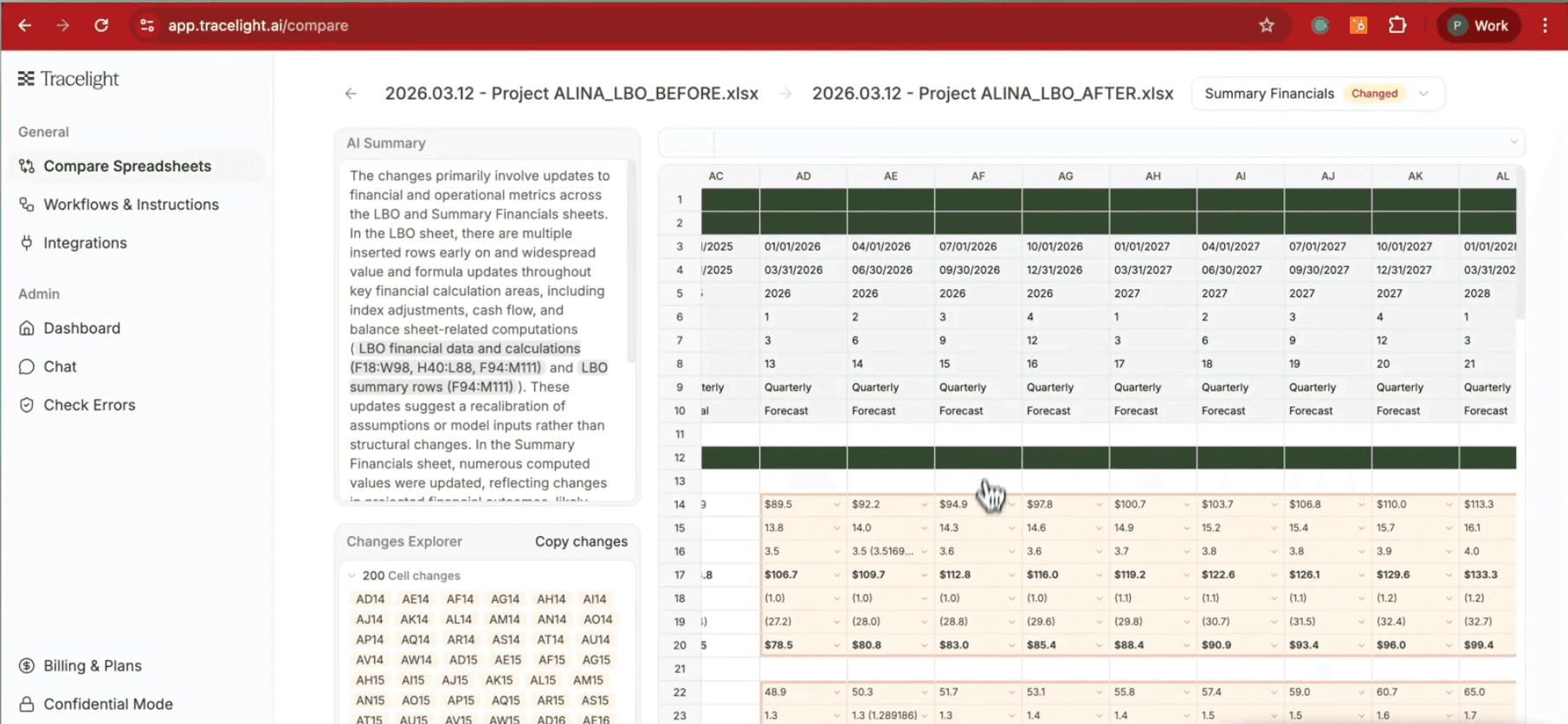Image resolution: width=1568 pixels, height=724 pixels.
Task: Select column header AJ
Action: pyautogui.click(x=1327, y=176)
